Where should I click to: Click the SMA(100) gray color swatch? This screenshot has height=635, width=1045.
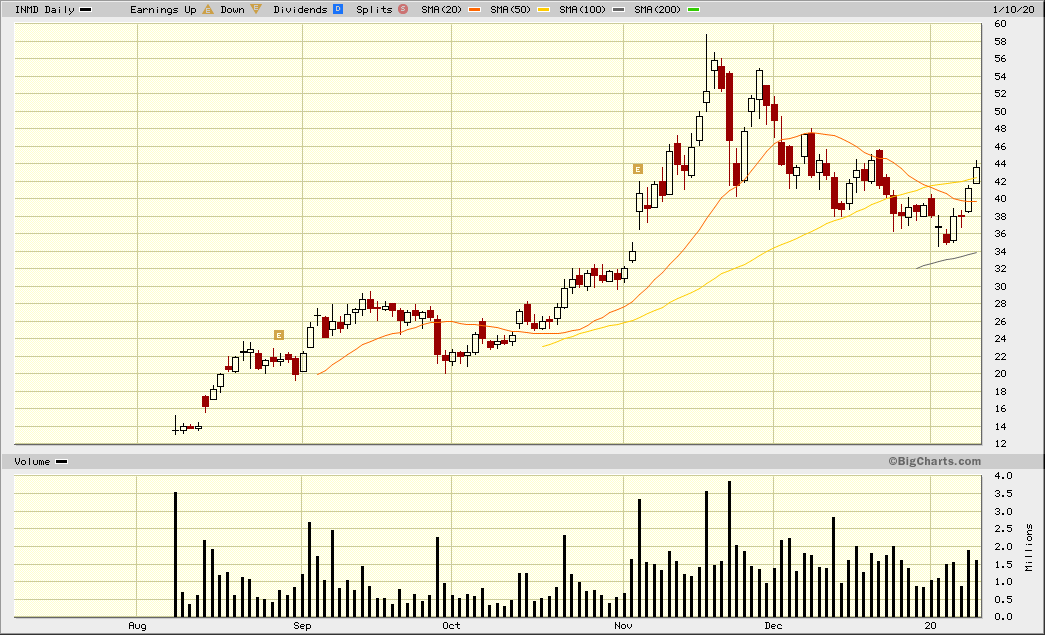(x=620, y=9)
